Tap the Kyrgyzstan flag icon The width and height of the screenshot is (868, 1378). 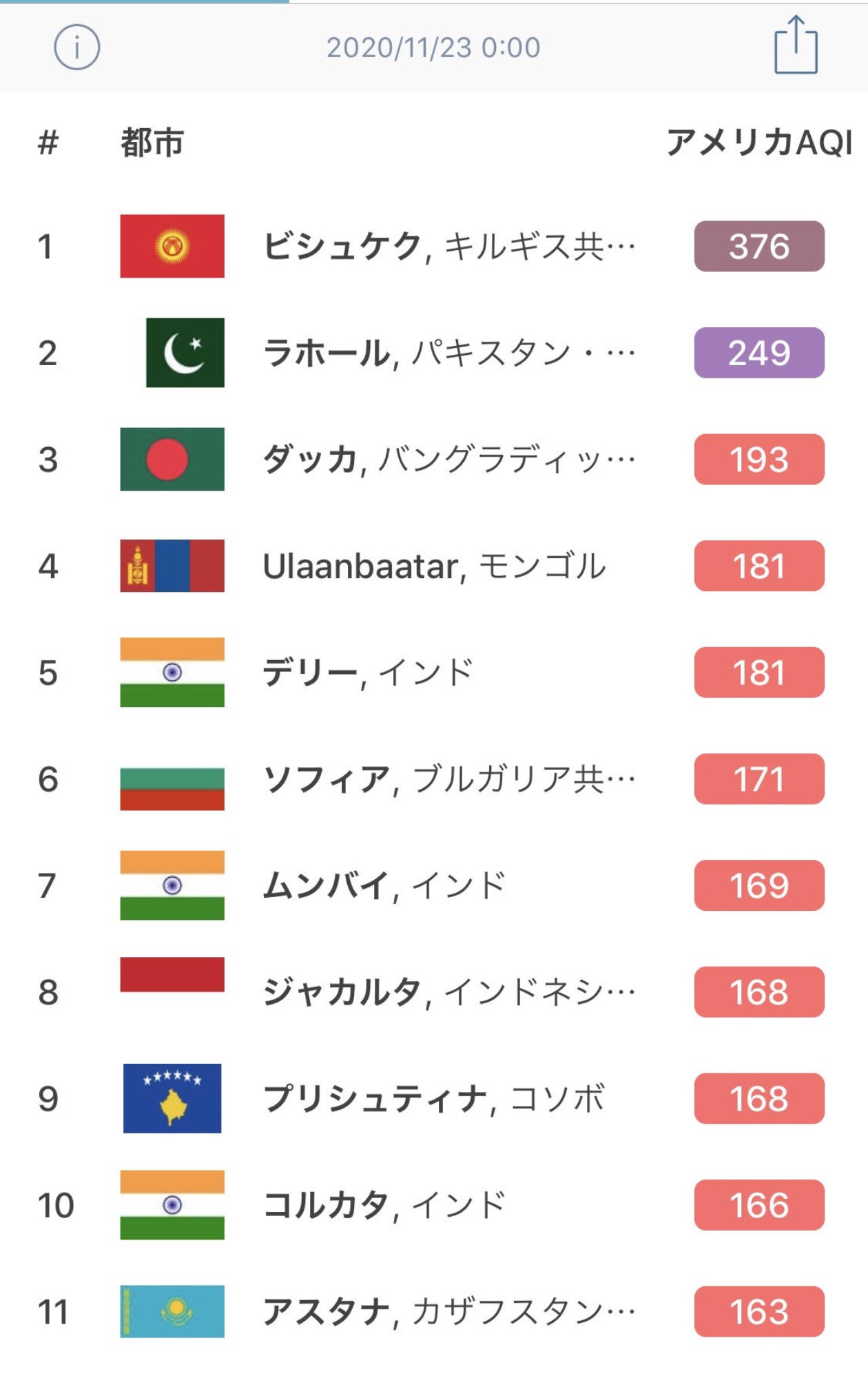(x=172, y=246)
